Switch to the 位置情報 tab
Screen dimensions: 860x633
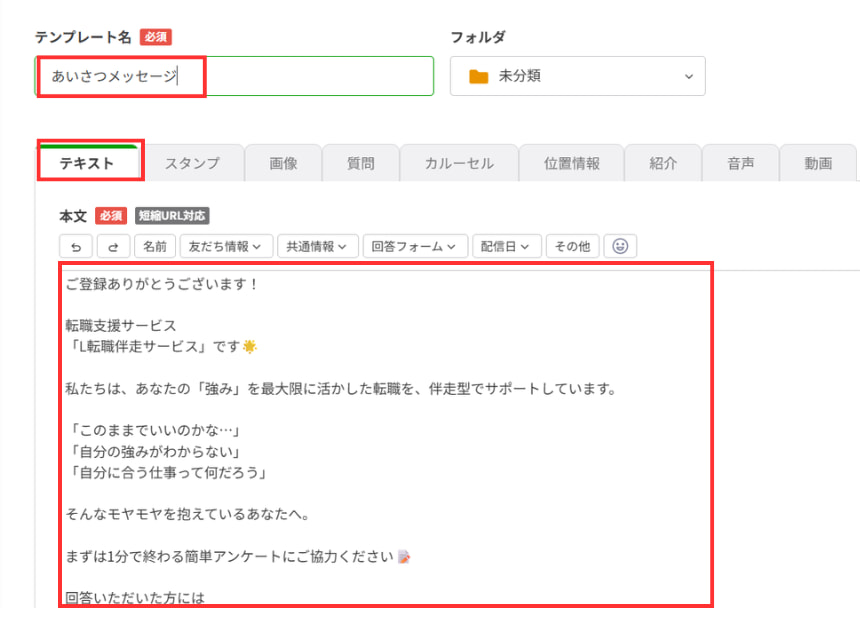click(x=572, y=163)
